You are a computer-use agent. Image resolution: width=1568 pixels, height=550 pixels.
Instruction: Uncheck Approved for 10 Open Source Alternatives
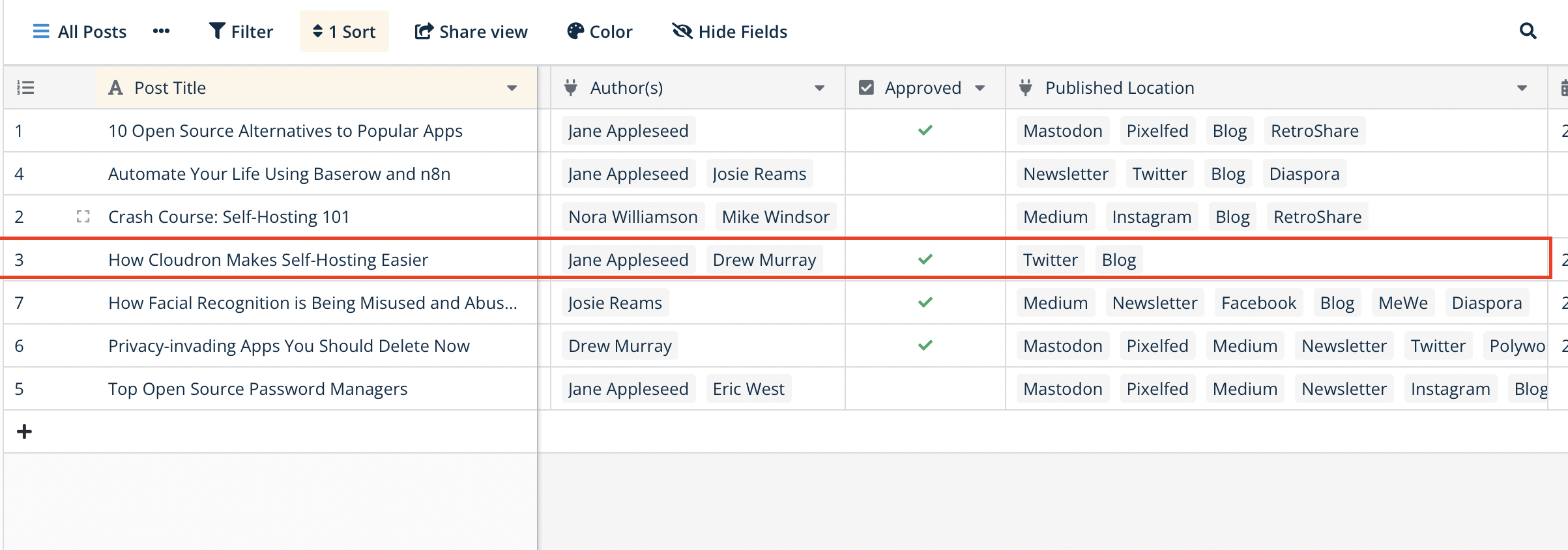[925, 130]
